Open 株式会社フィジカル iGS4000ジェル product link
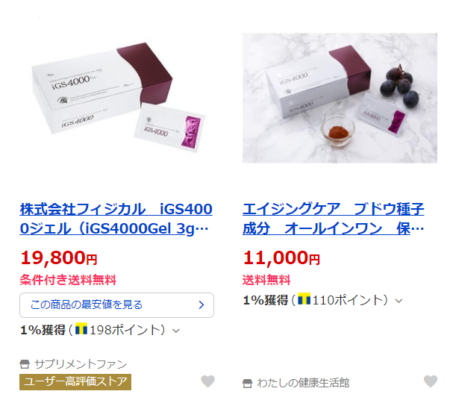This screenshot has height=400, width=450. 116,219
